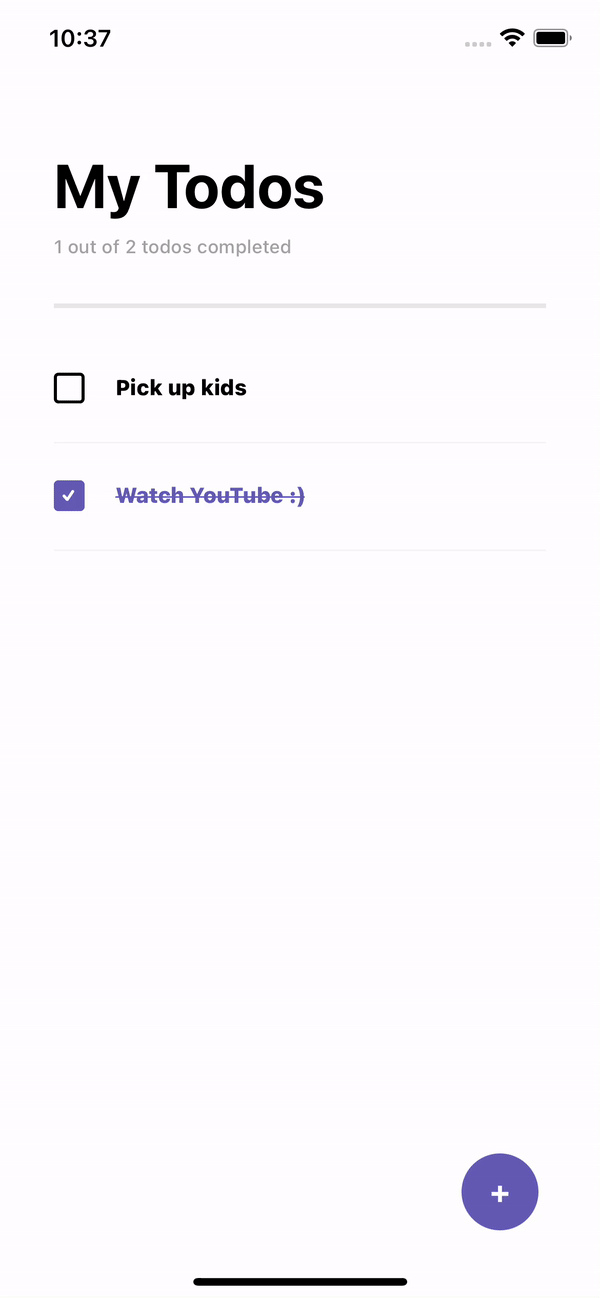Click the ":)" smiley in second todo
This screenshot has height=1298, width=600.
coord(296,495)
